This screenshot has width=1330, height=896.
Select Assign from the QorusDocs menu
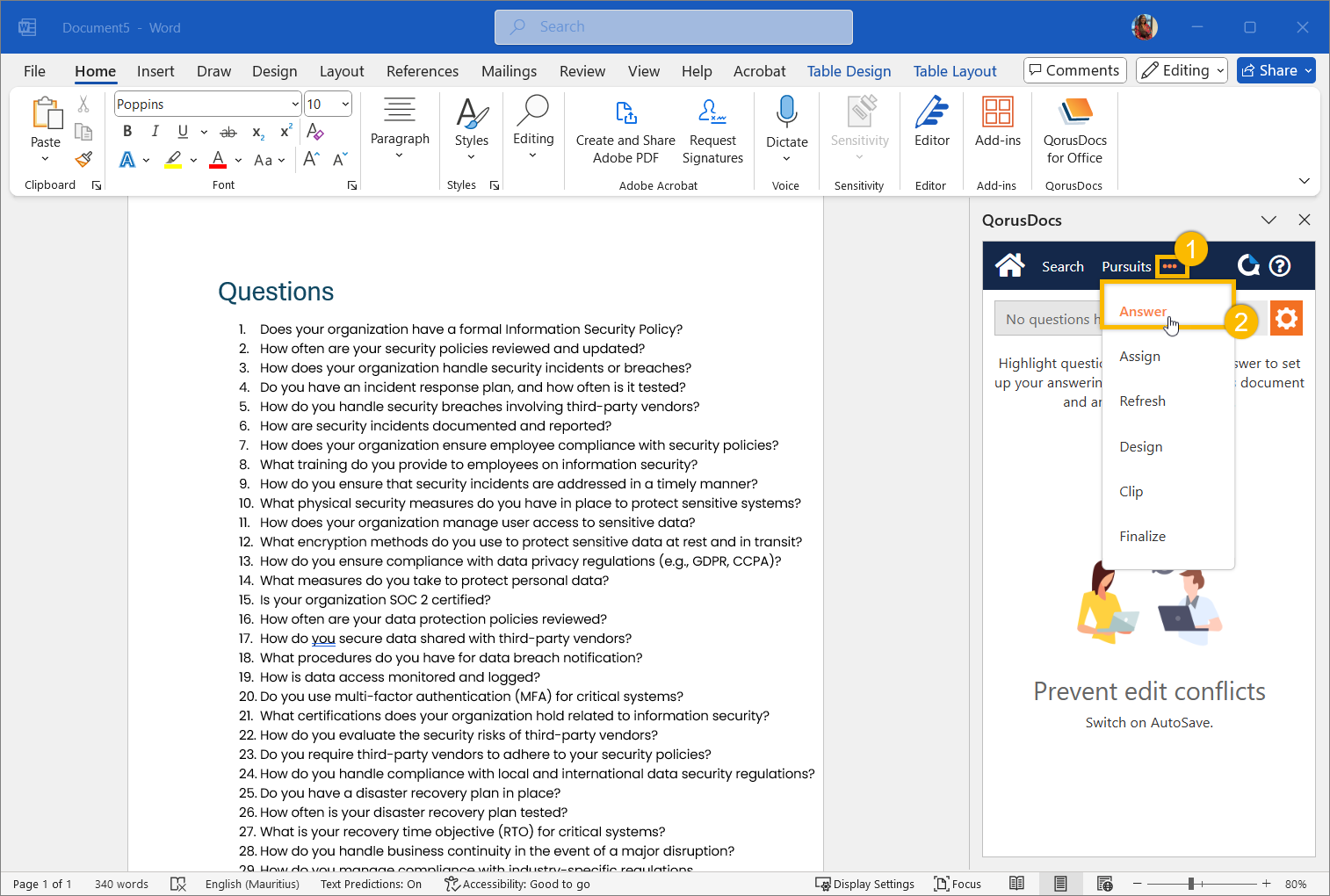[1139, 356]
